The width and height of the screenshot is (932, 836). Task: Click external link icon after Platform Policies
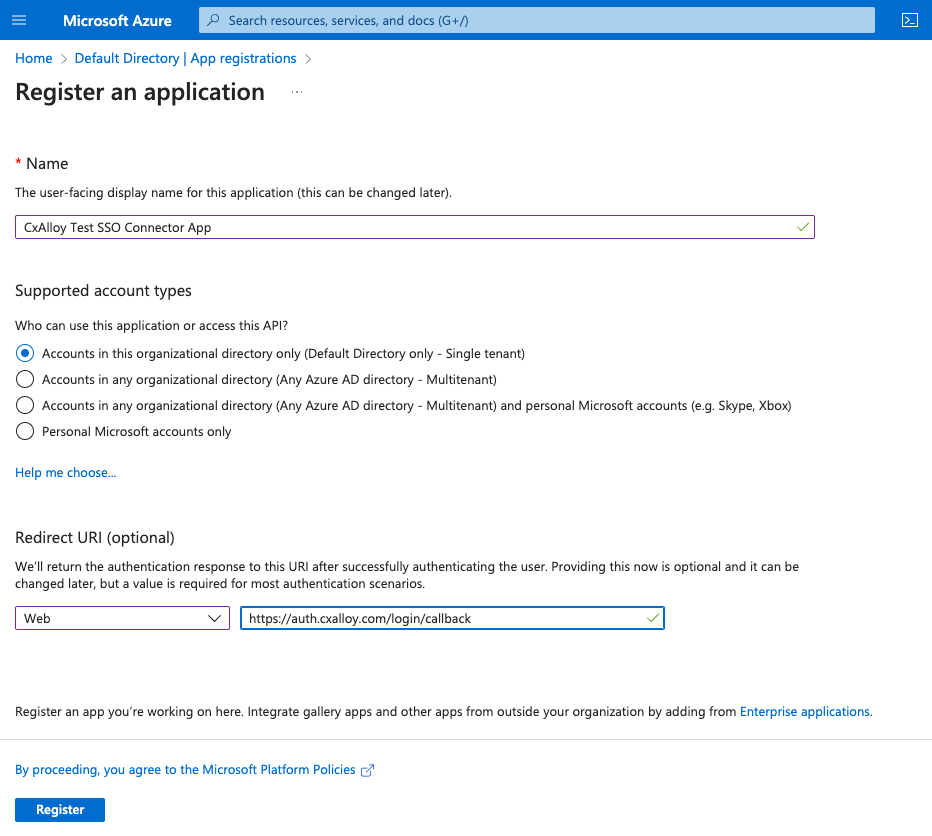[367, 771]
